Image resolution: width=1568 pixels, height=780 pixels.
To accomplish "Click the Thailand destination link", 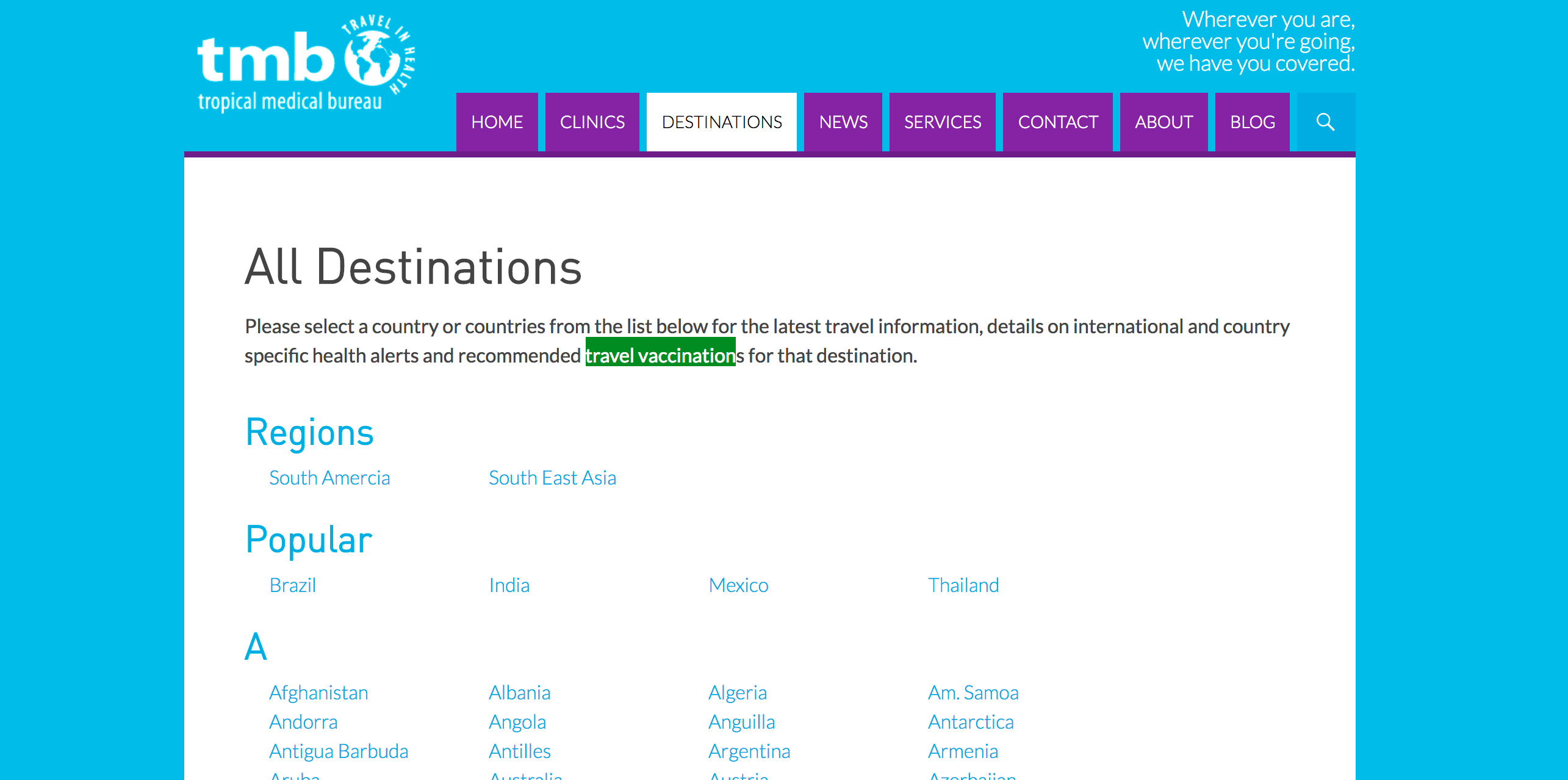I will [963, 585].
